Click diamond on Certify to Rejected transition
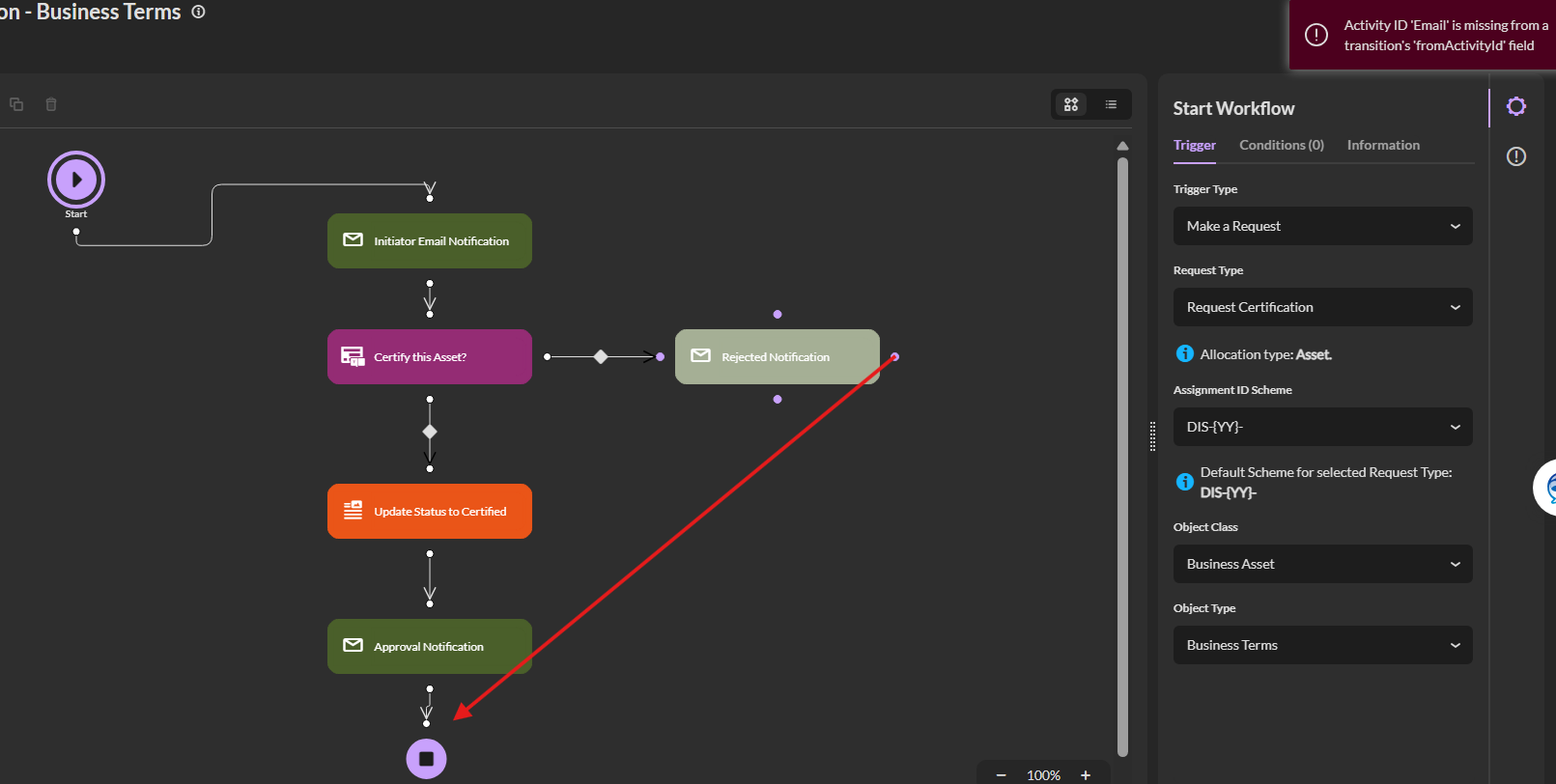The width and height of the screenshot is (1556, 784). click(601, 357)
